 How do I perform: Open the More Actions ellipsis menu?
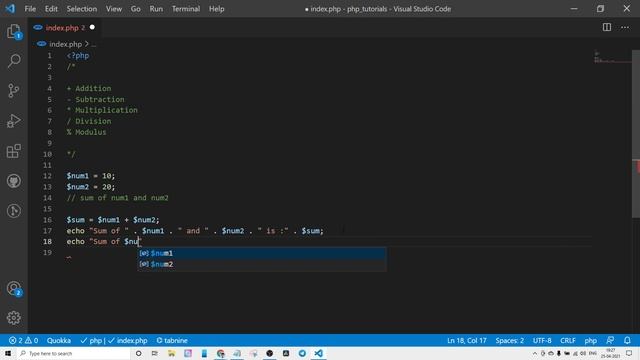pos(625,27)
